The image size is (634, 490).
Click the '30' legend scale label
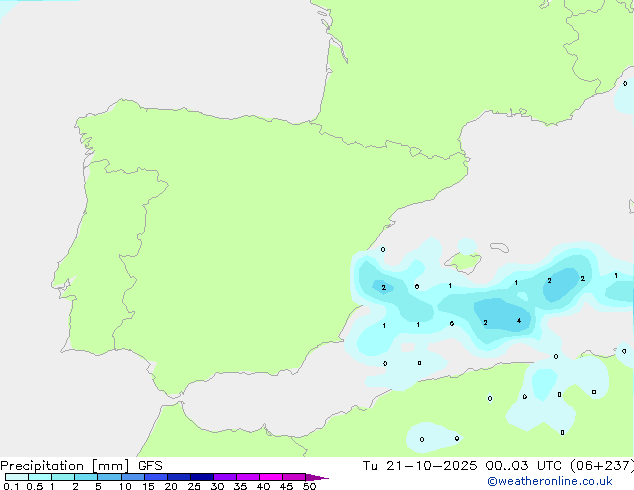tap(217, 486)
